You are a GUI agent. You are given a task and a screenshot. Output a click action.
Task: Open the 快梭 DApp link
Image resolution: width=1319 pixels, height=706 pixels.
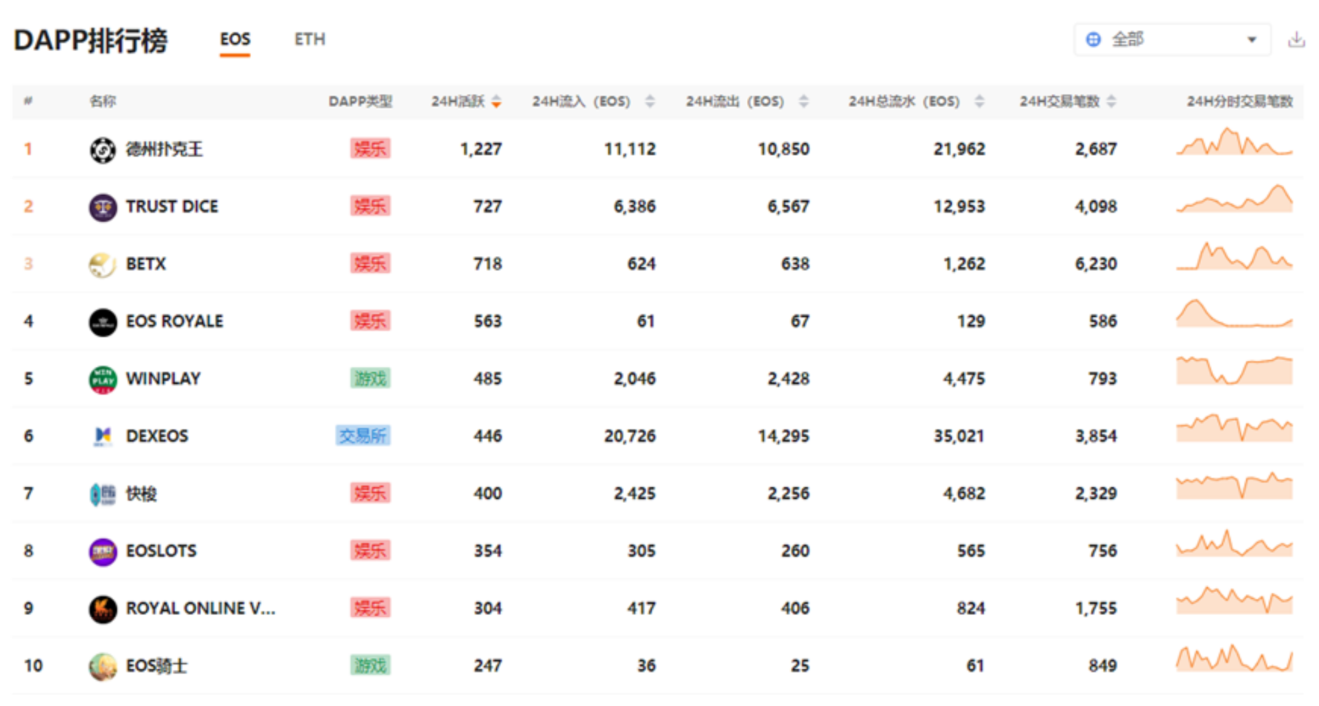(142, 494)
